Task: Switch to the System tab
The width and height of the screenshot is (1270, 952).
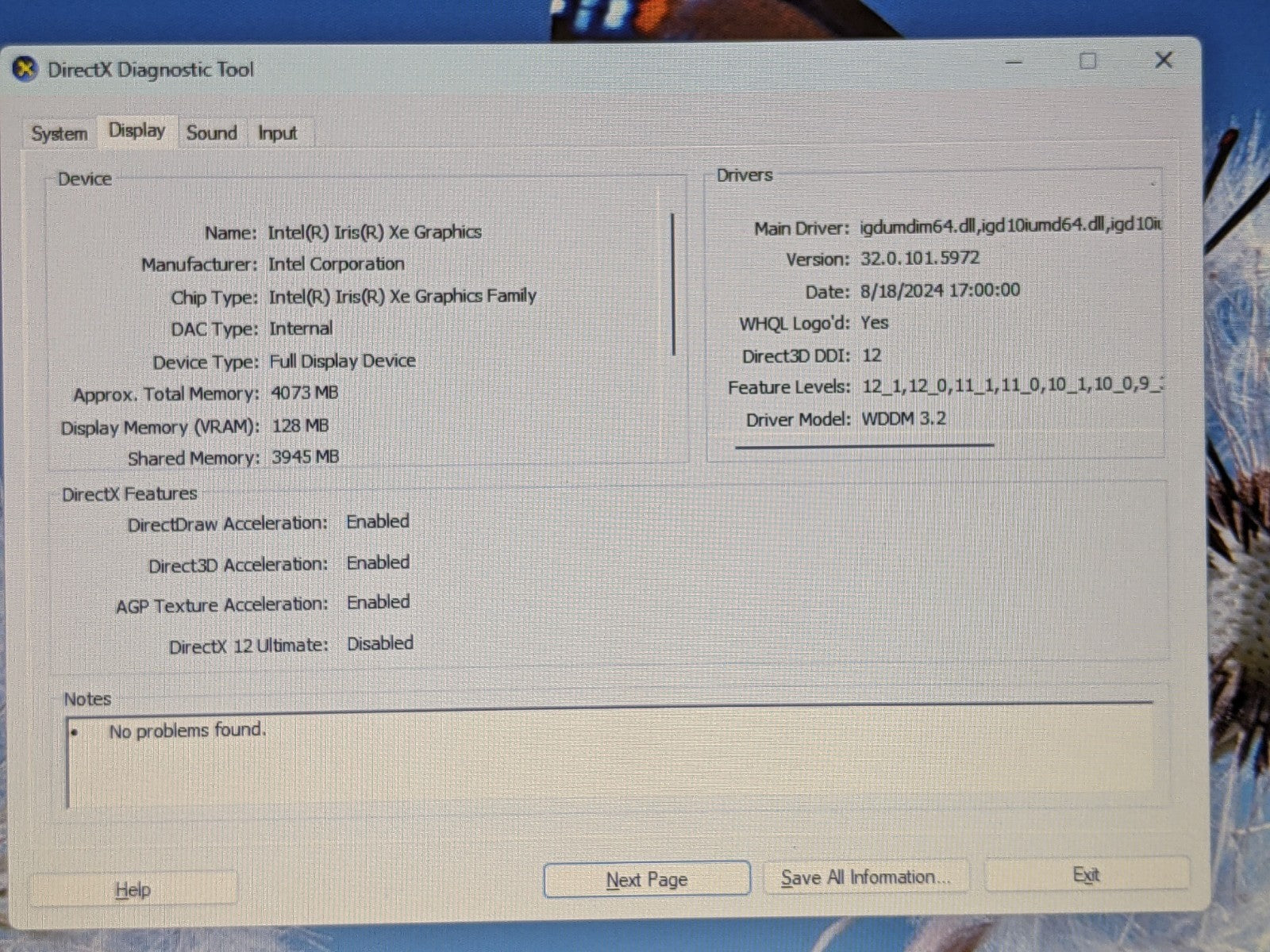Action: tap(60, 133)
